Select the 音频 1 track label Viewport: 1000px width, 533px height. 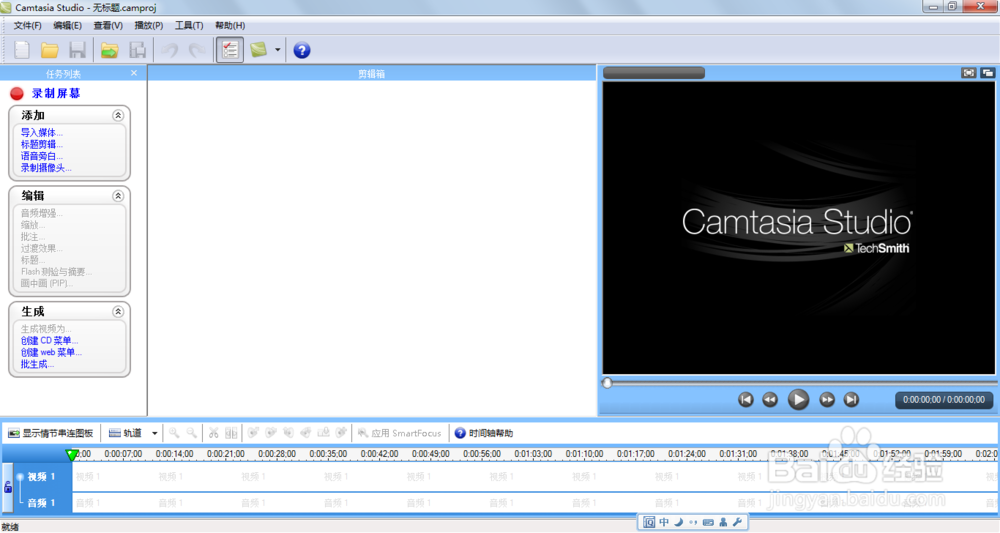[x=41, y=503]
